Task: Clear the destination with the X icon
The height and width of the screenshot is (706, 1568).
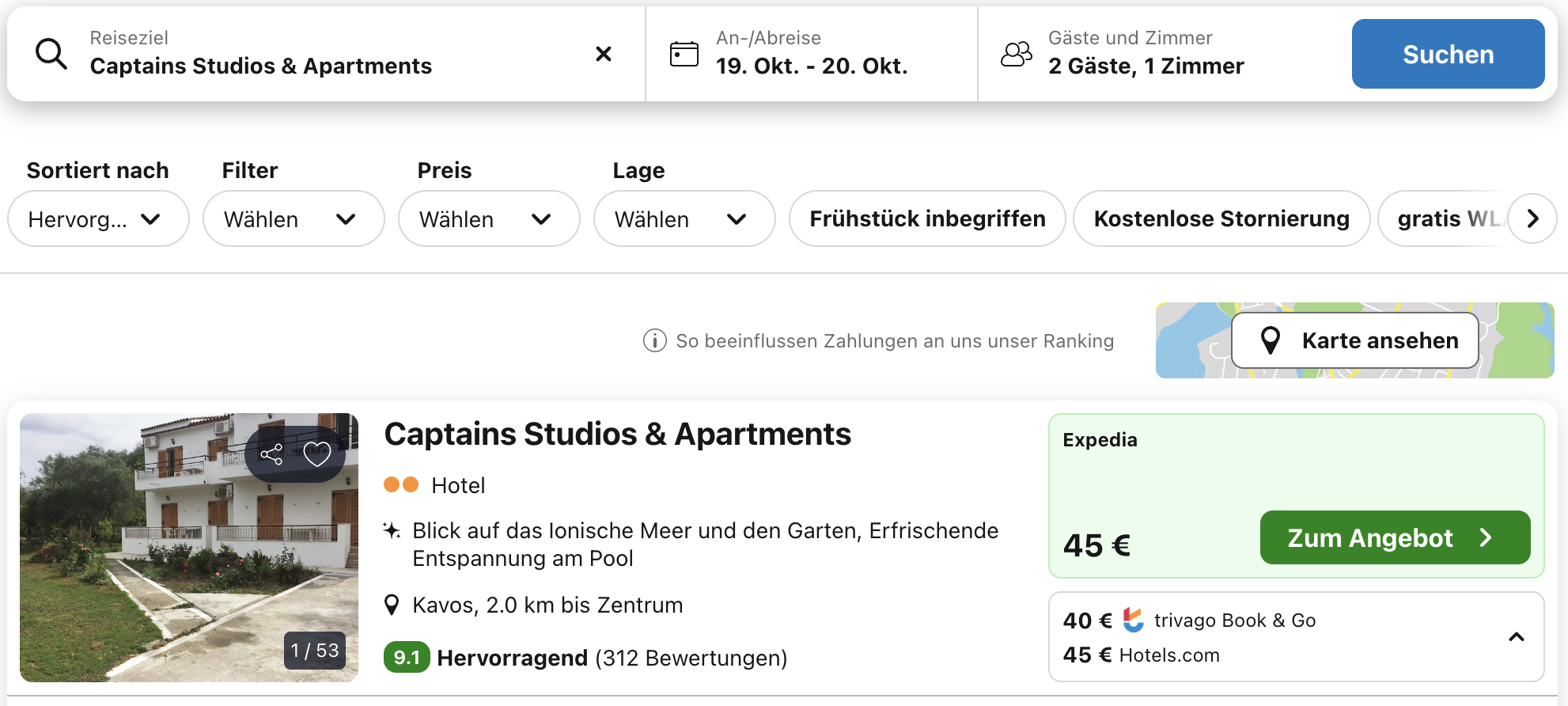Action: click(604, 54)
